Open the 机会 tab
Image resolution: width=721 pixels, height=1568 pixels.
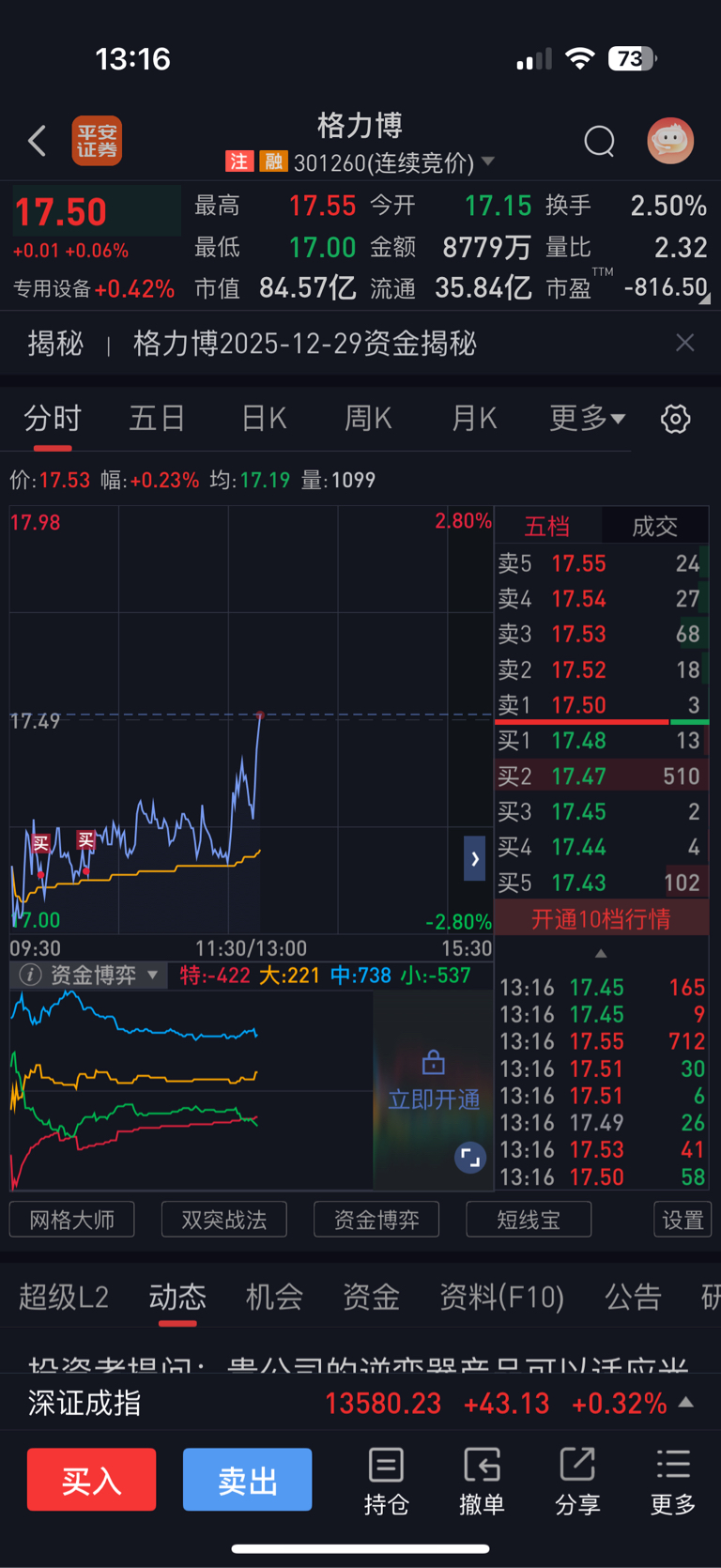[x=274, y=1297]
